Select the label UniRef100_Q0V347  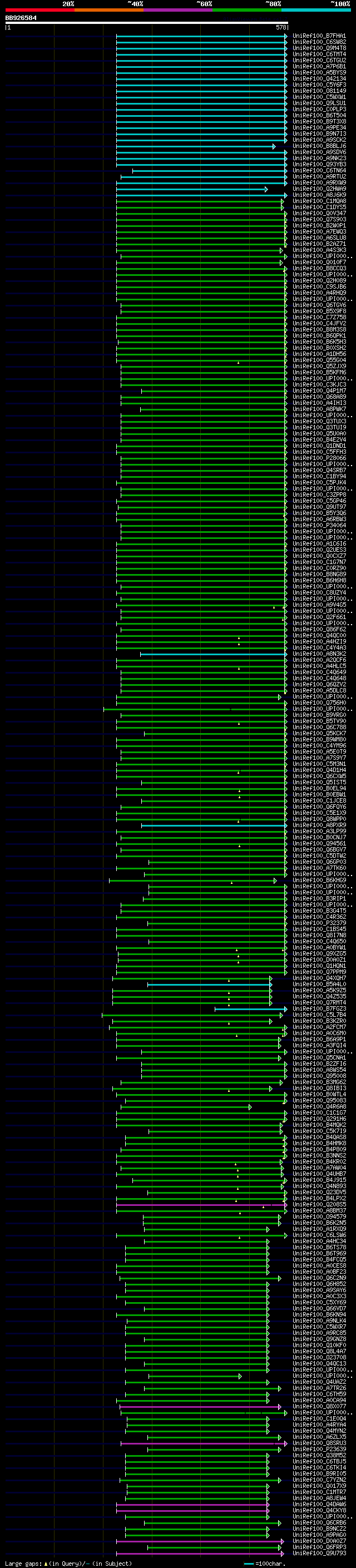pos(319,213)
